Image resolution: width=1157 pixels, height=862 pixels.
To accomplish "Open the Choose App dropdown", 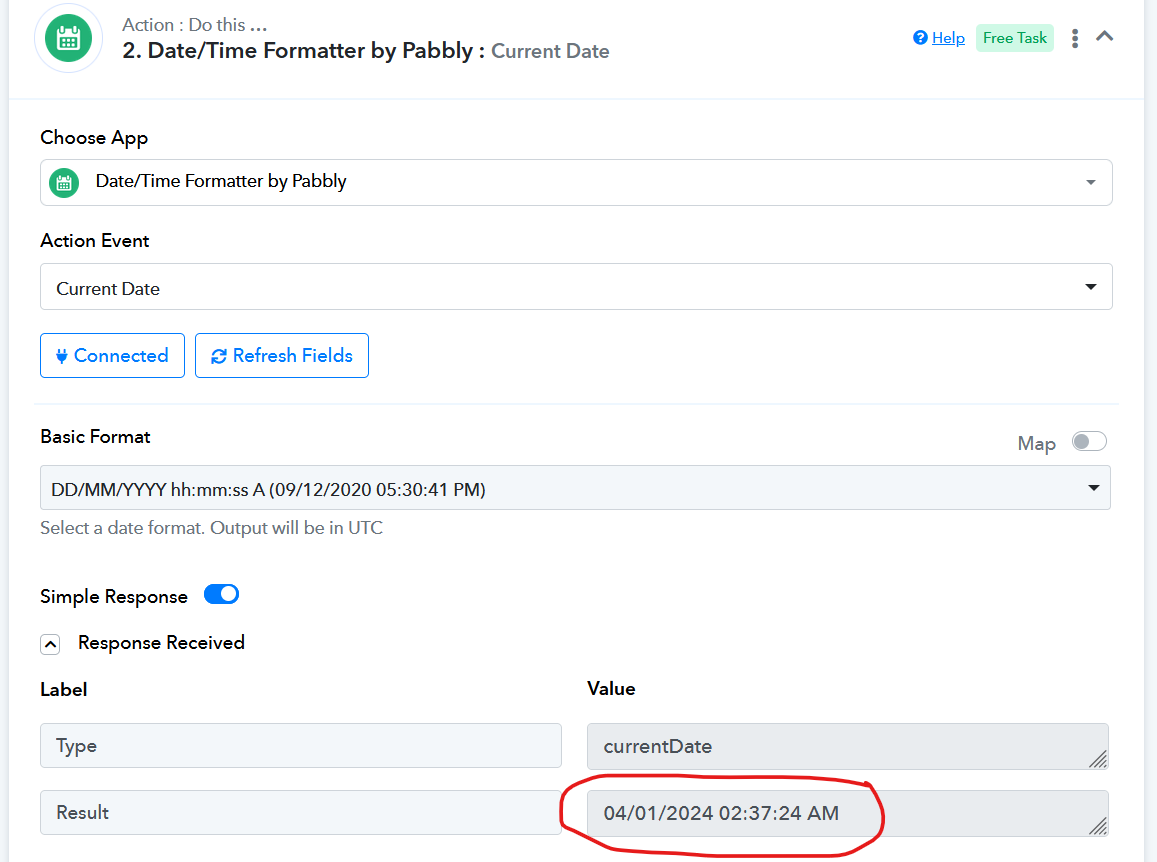I will 576,182.
